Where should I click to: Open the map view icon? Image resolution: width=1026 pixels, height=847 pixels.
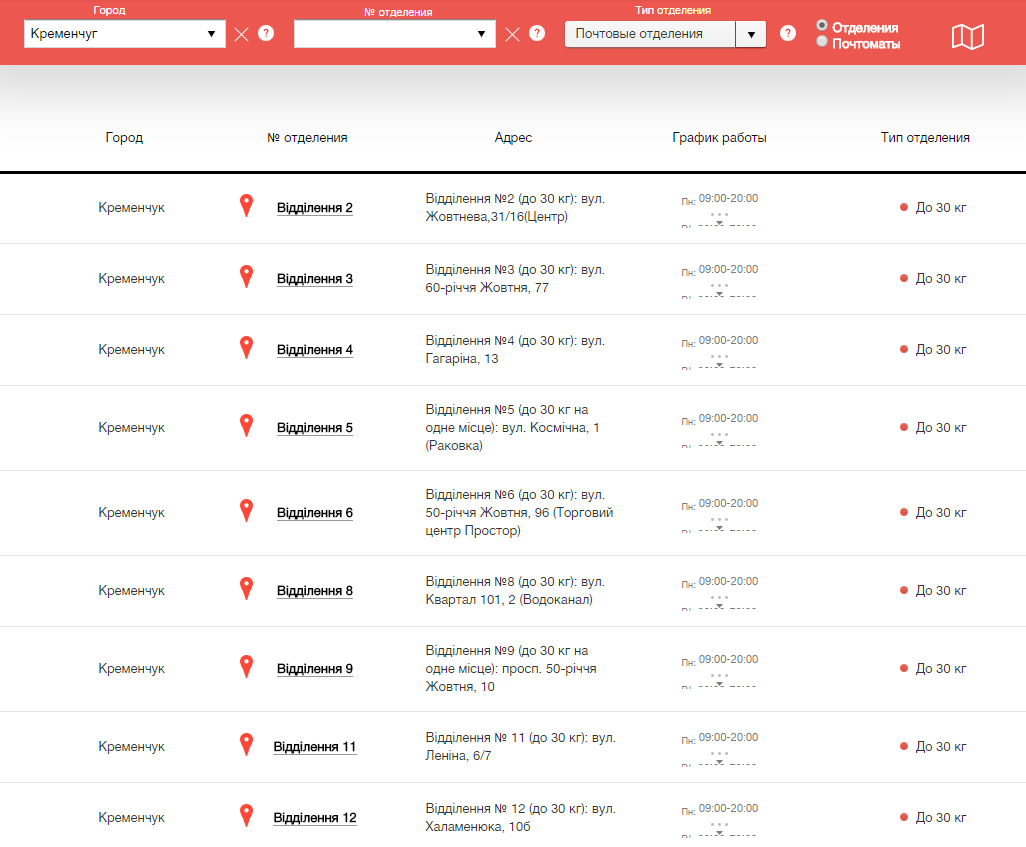click(x=967, y=37)
